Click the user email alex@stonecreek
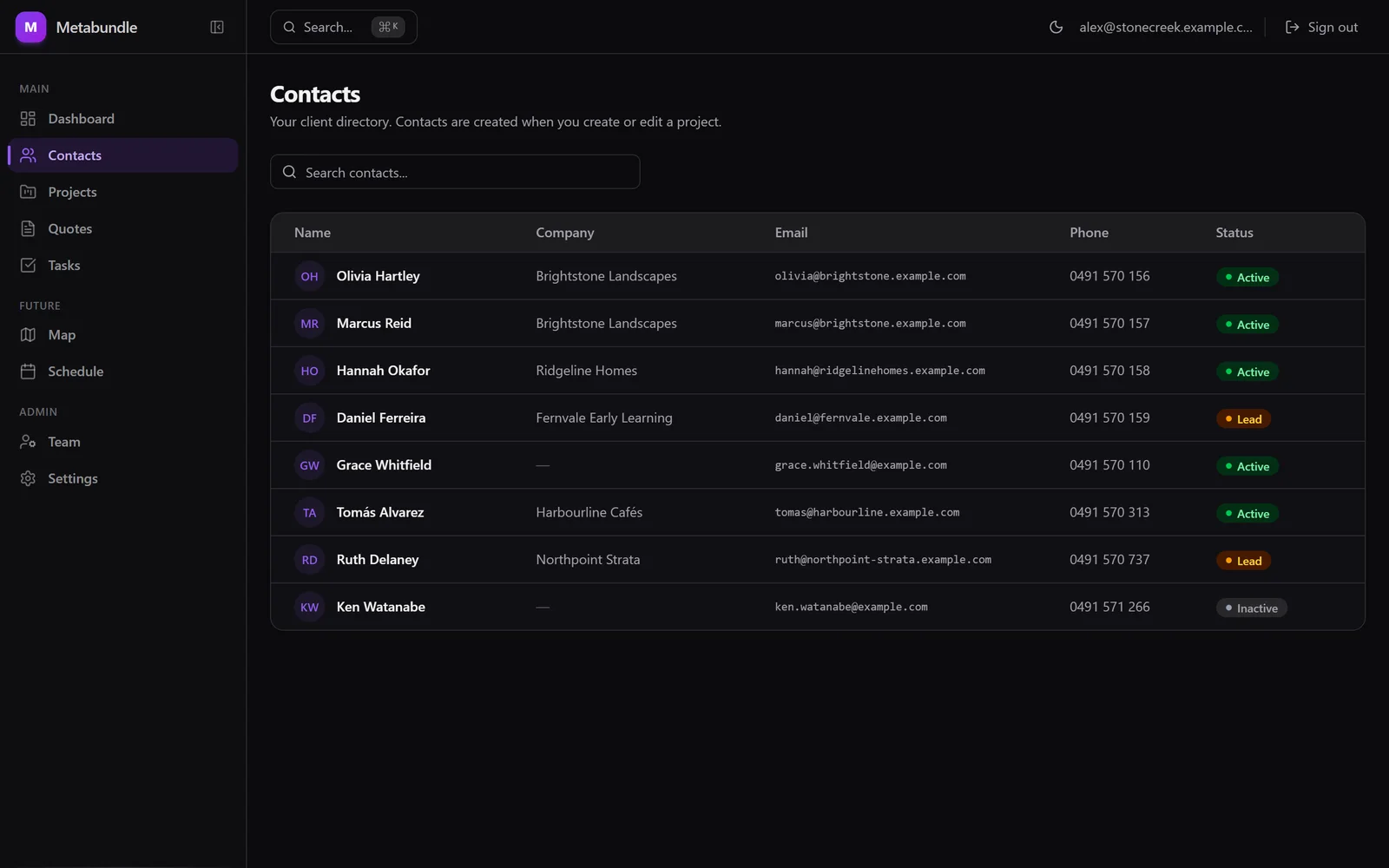This screenshot has height=868, width=1389. [x=1165, y=27]
